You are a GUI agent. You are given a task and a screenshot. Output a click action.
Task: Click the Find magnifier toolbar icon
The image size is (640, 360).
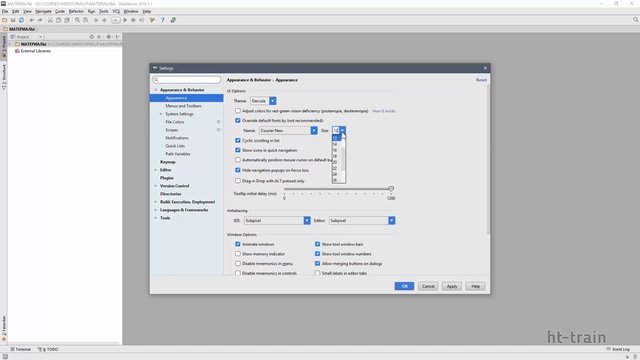(77, 20)
